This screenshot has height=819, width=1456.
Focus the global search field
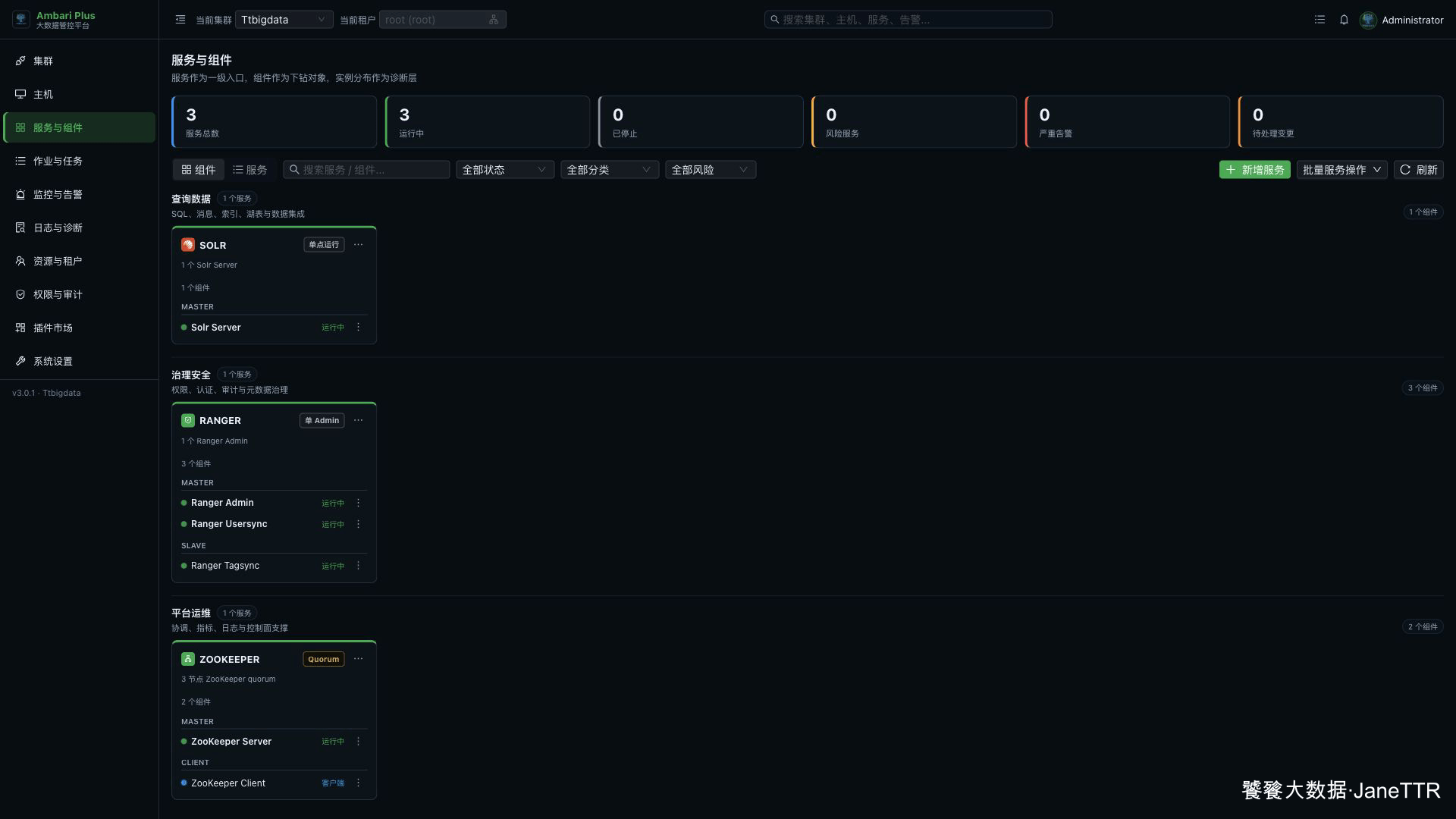tap(908, 20)
